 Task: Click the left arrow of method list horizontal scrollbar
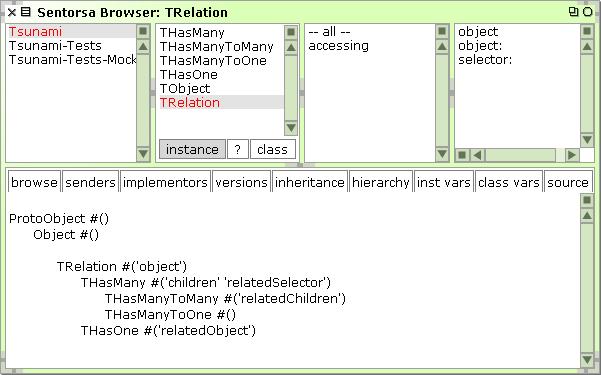[x=477, y=155]
